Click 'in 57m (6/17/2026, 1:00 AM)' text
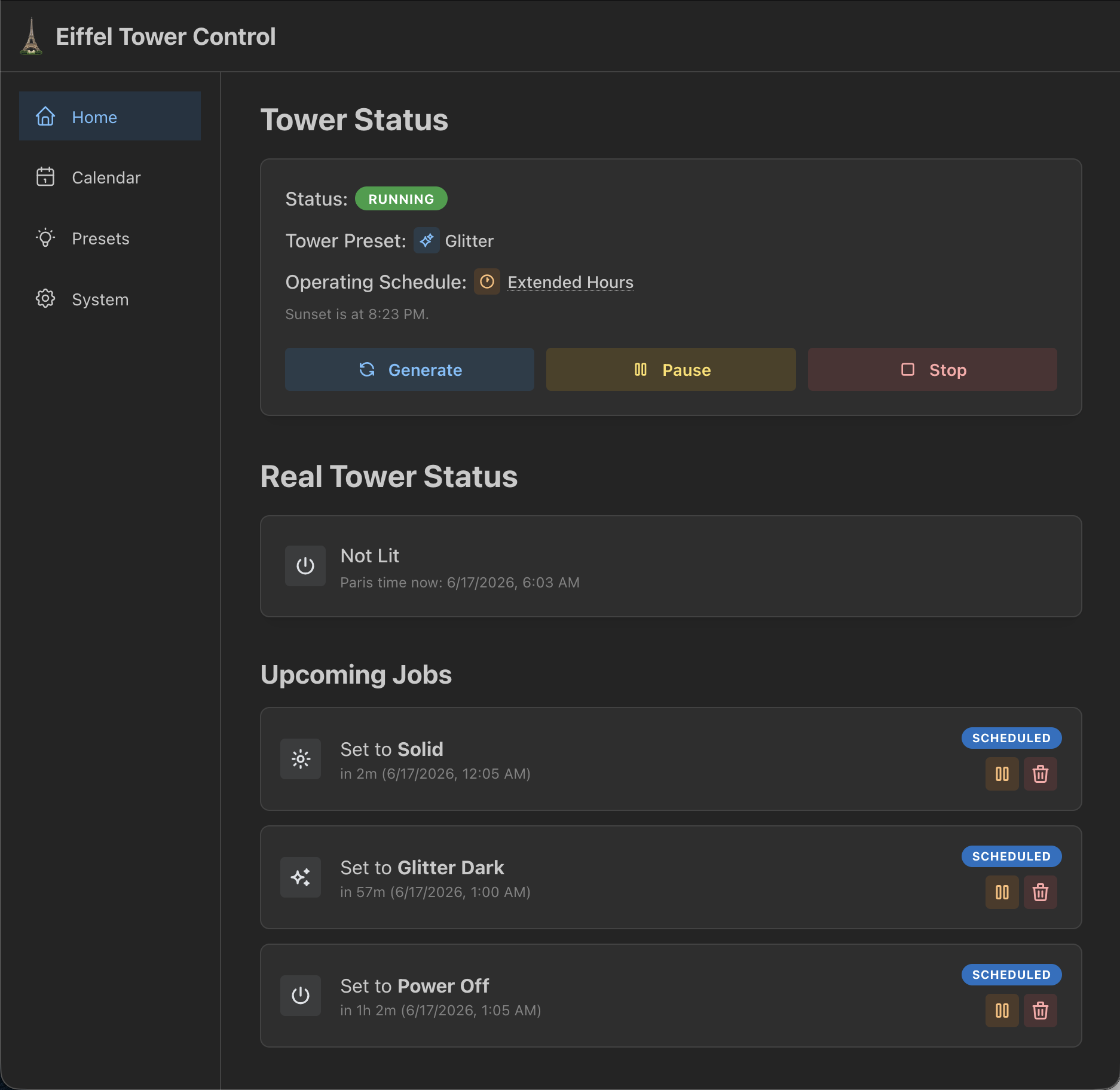 436,892
